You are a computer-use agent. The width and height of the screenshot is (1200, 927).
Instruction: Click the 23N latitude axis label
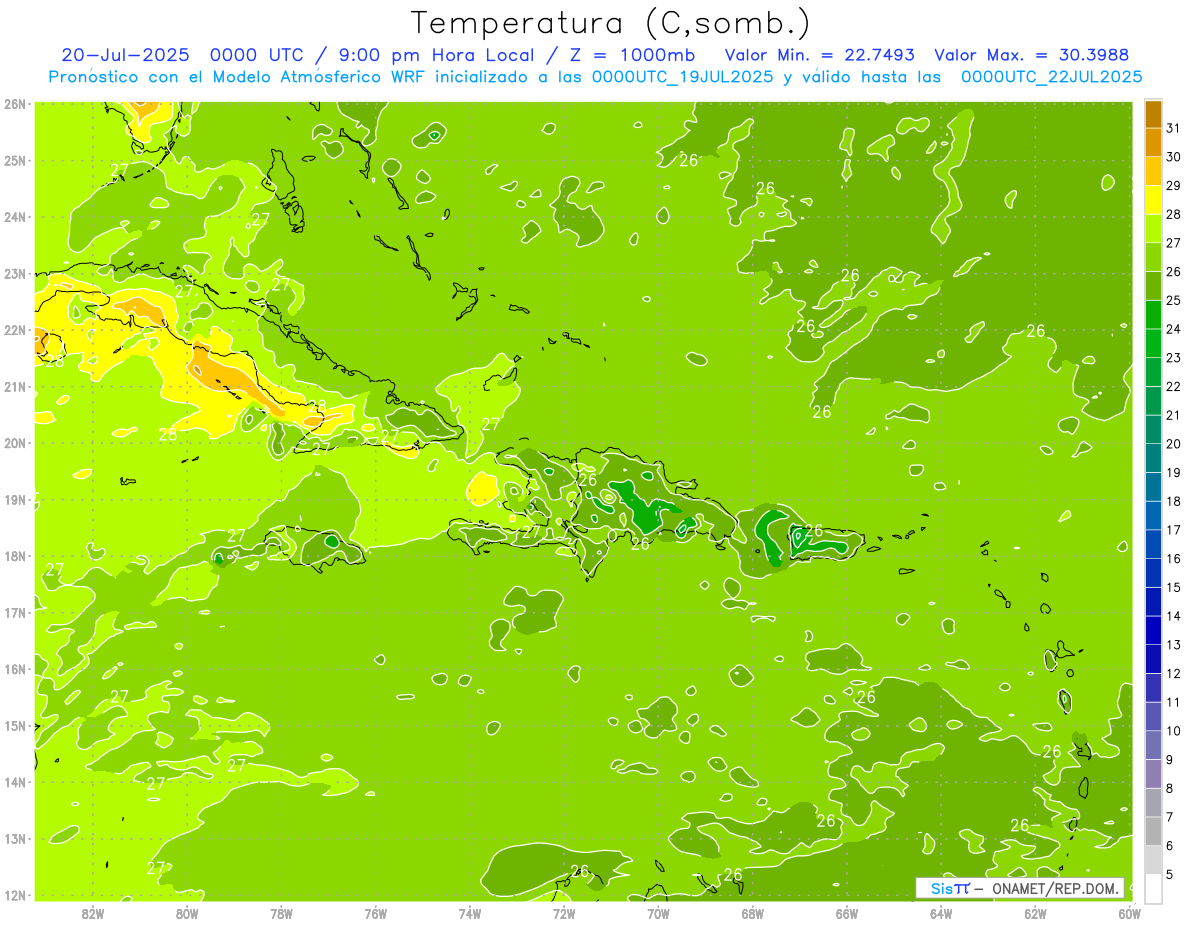click(15, 274)
